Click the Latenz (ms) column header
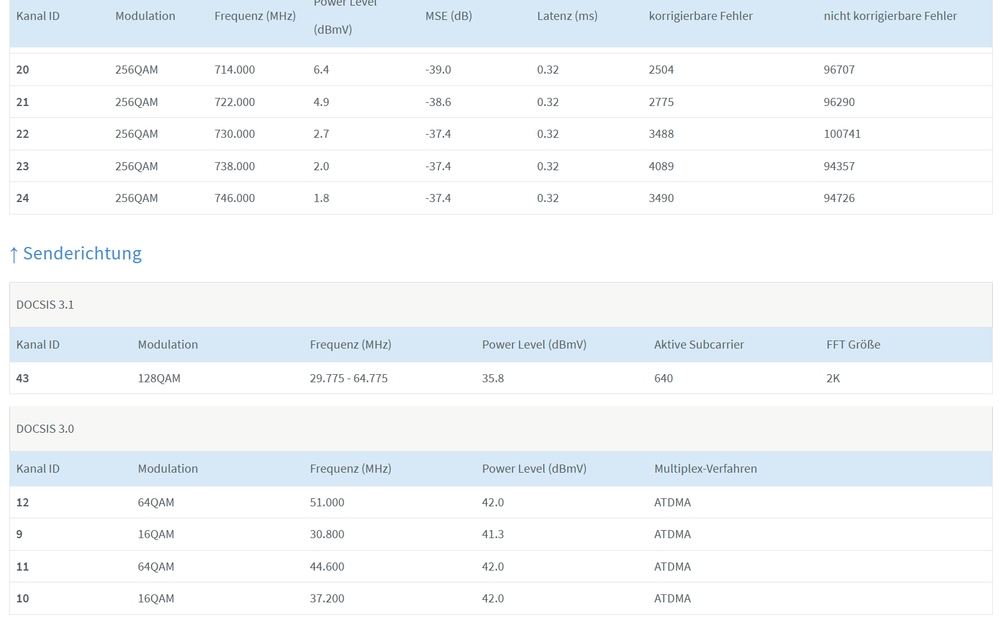 567,16
